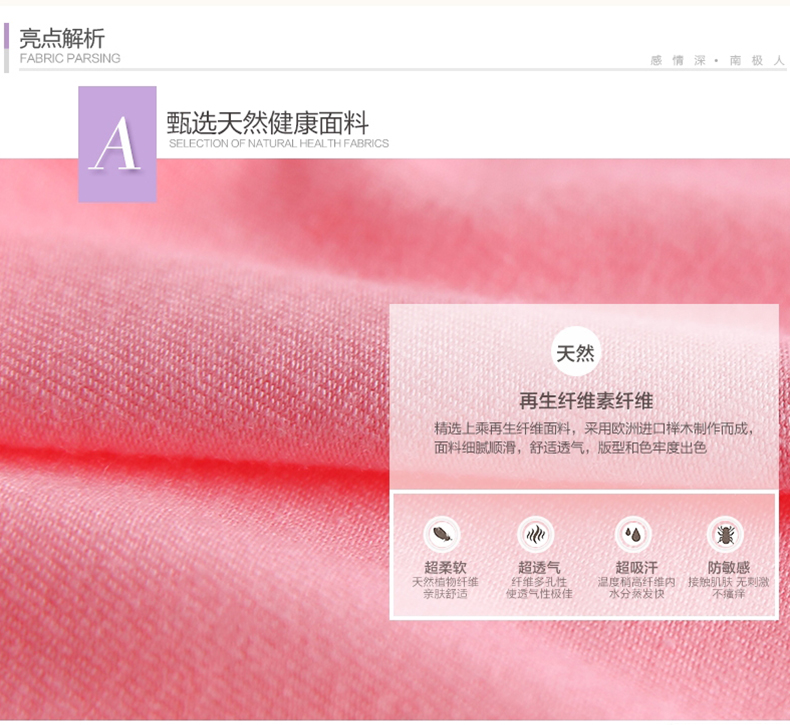This screenshot has height=725, width=790.
Task: Click the breathable waves icon above 超透气
Action: [x=535, y=535]
